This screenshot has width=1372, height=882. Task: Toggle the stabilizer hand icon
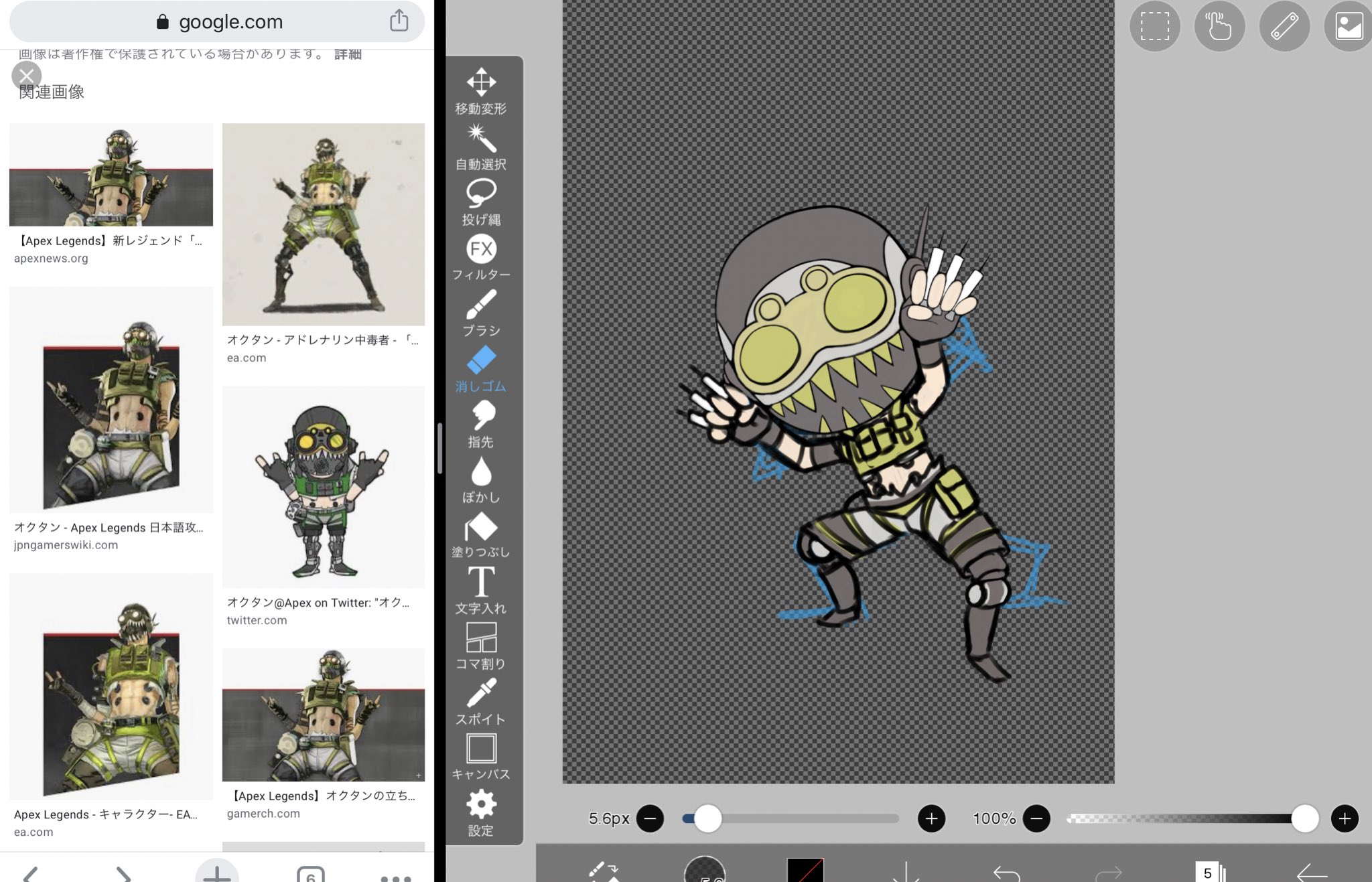click(1220, 26)
